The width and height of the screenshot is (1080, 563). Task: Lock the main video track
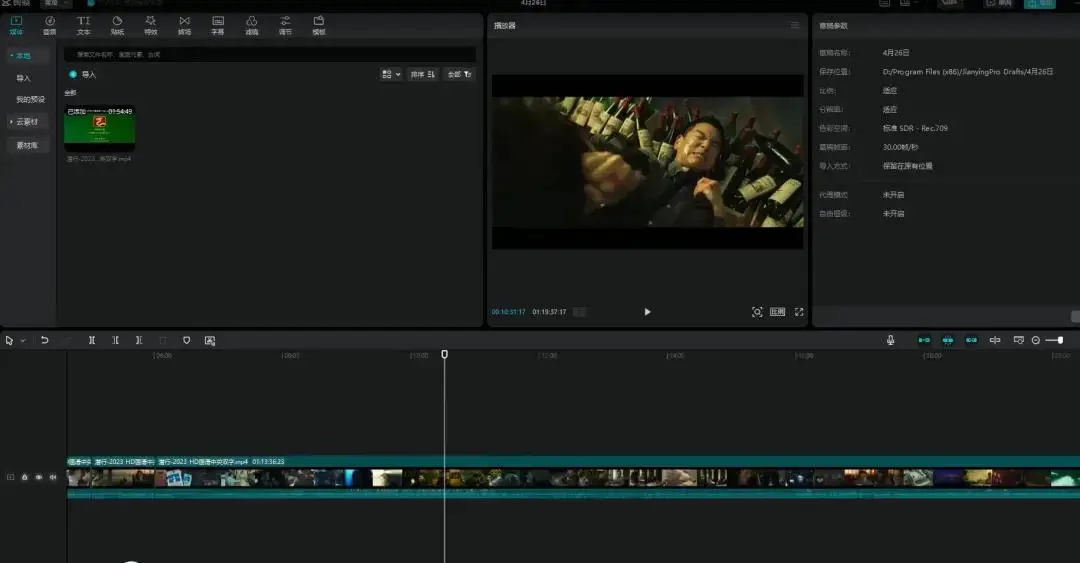point(25,477)
